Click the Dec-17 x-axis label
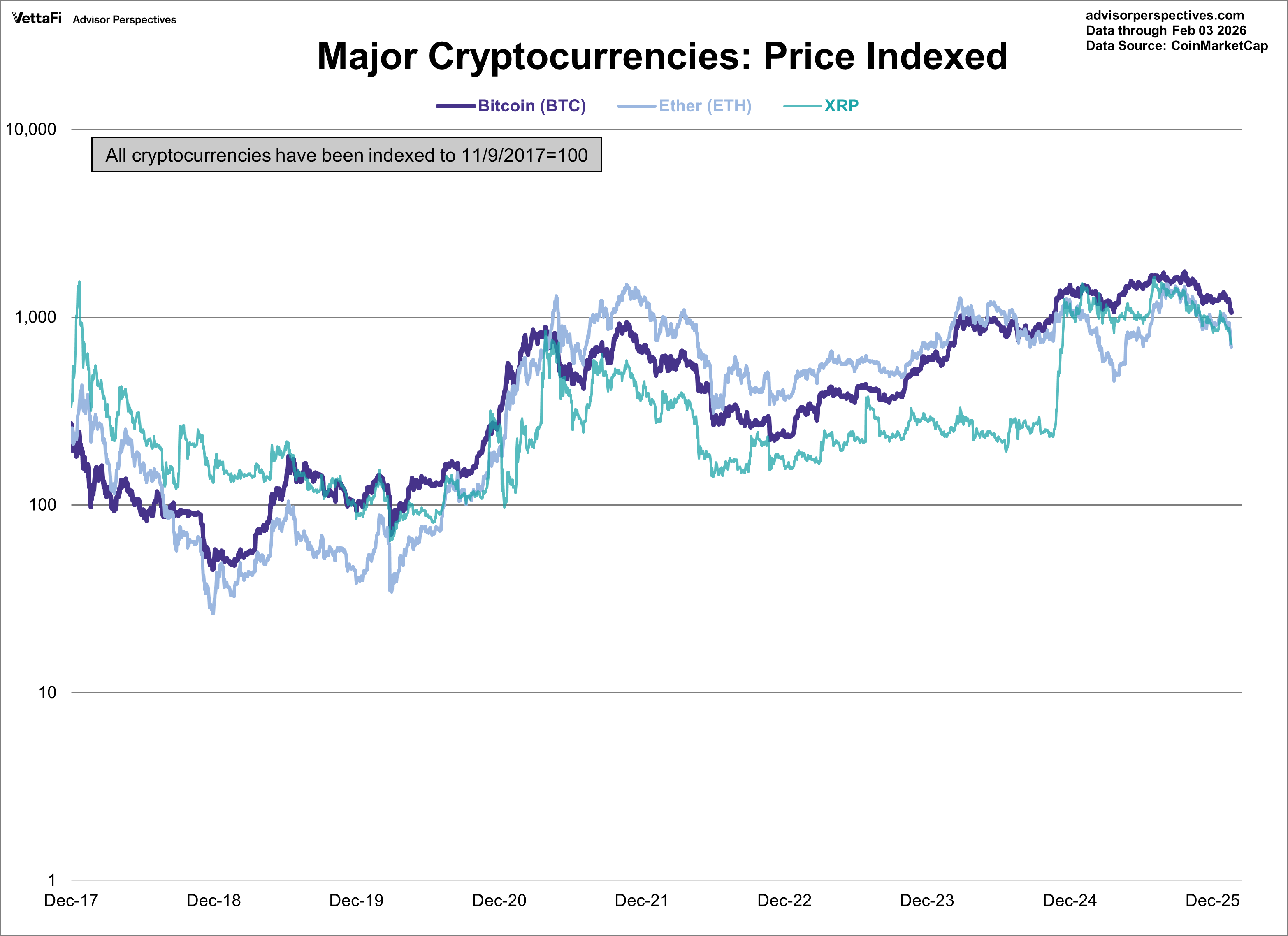Image resolution: width=1288 pixels, height=936 pixels. click(71, 901)
